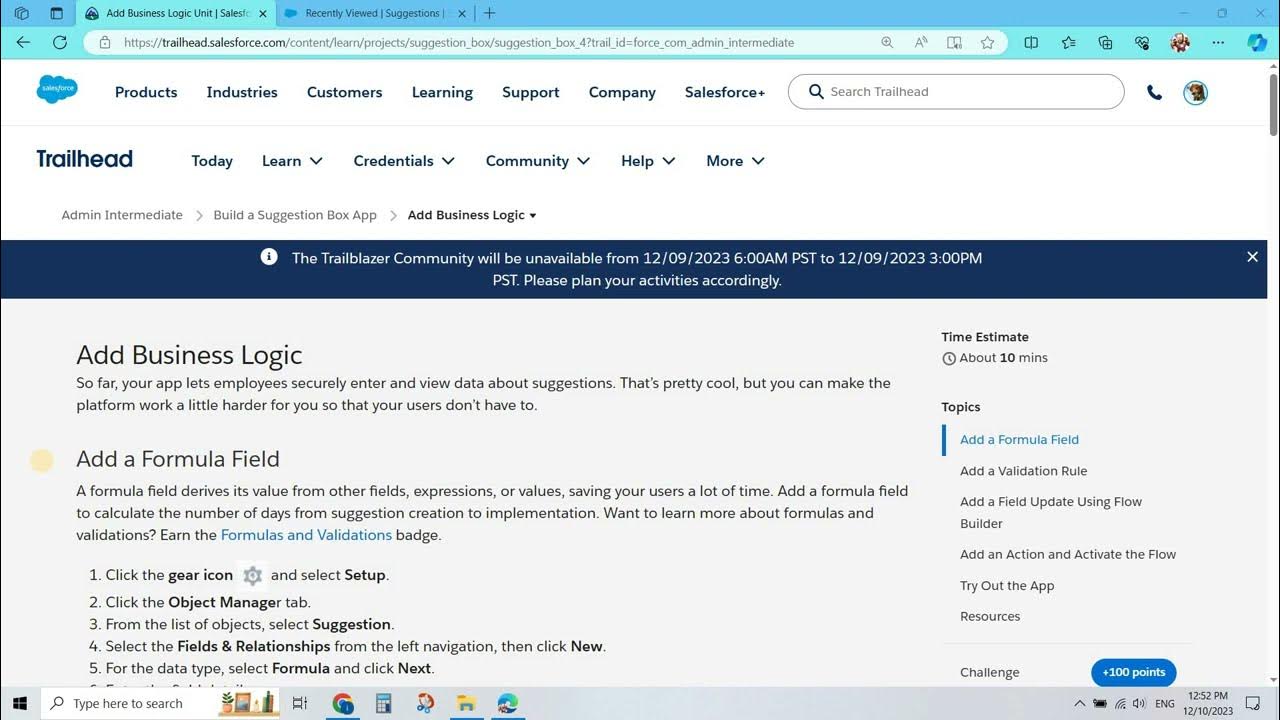Jump to Add an Action and Activate the Flow
The height and width of the screenshot is (720, 1280).
point(1068,554)
